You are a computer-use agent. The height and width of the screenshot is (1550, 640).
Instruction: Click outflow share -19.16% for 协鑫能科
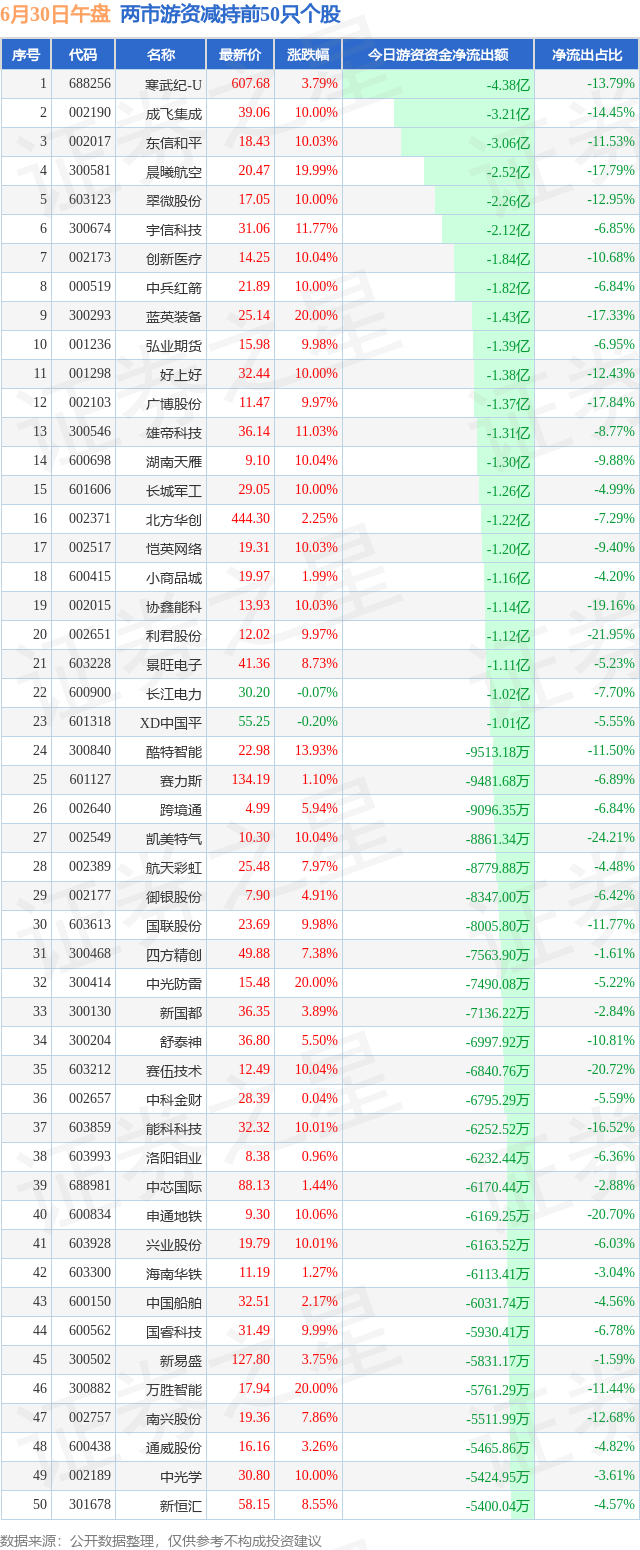tap(610, 606)
